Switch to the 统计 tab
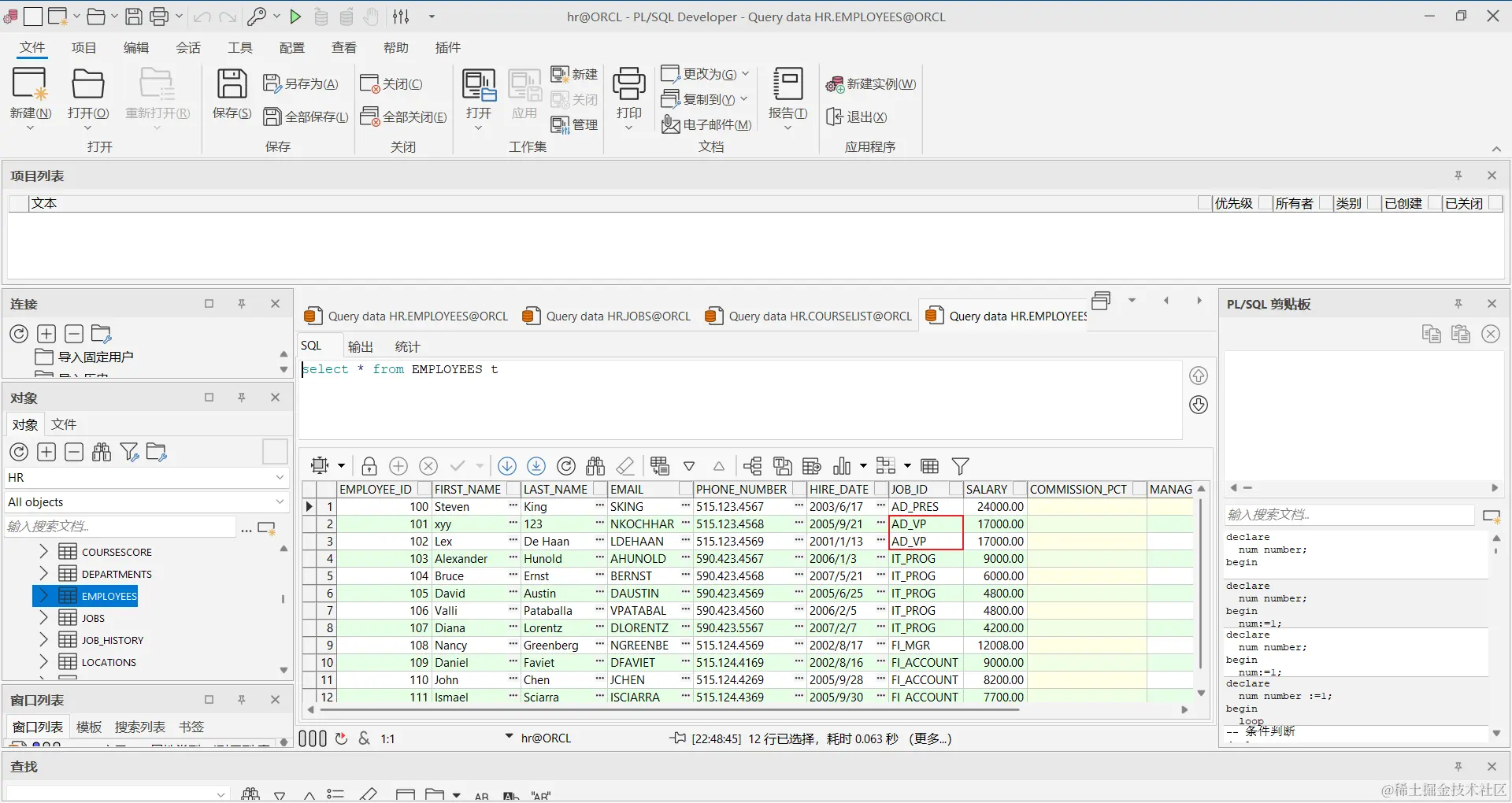The width and height of the screenshot is (1512, 803). pos(407,346)
